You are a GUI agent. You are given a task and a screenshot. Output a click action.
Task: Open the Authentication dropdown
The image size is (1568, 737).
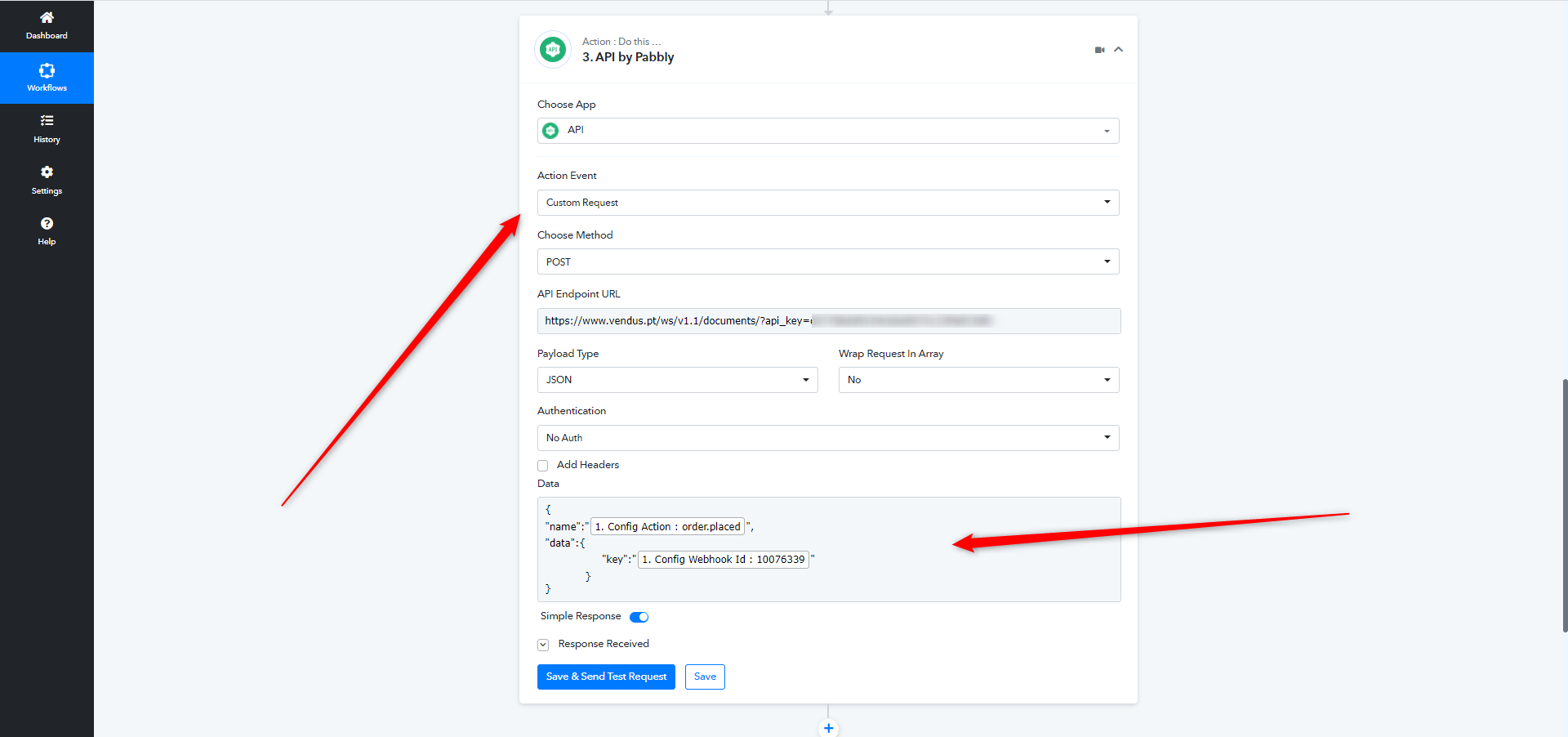click(x=828, y=438)
